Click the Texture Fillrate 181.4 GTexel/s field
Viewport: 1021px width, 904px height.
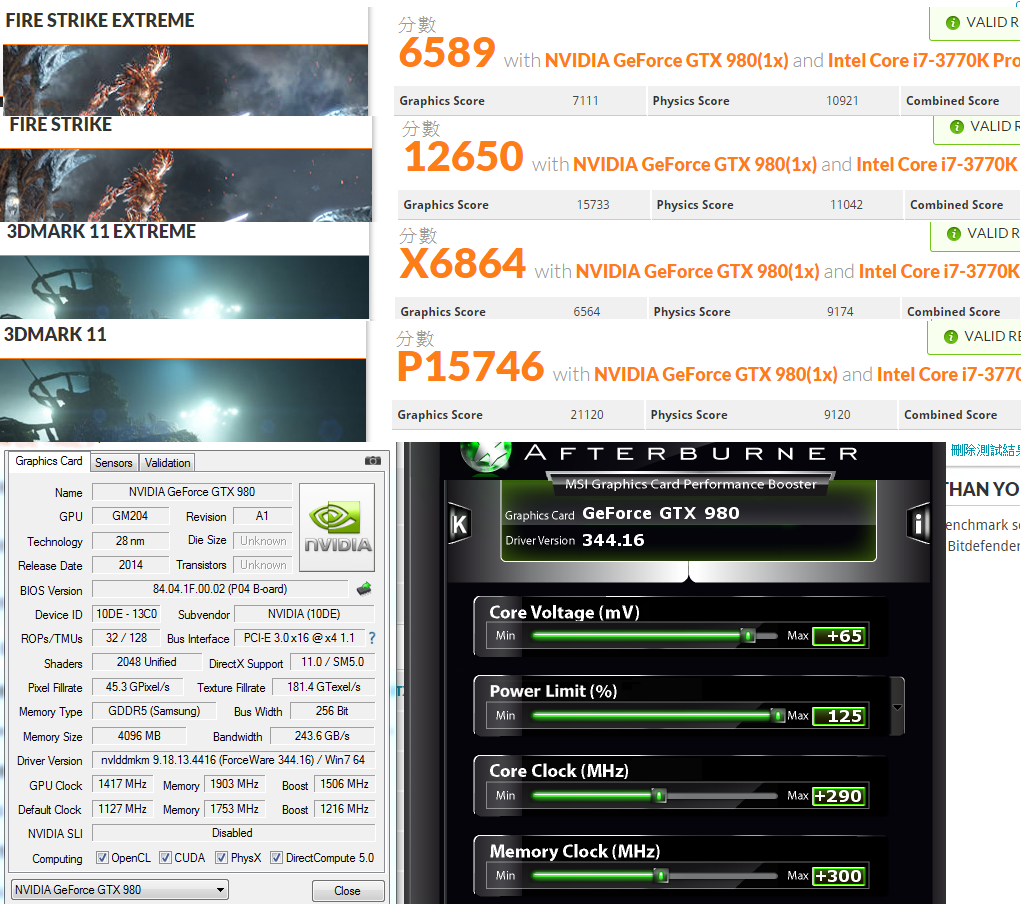(324, 687)
